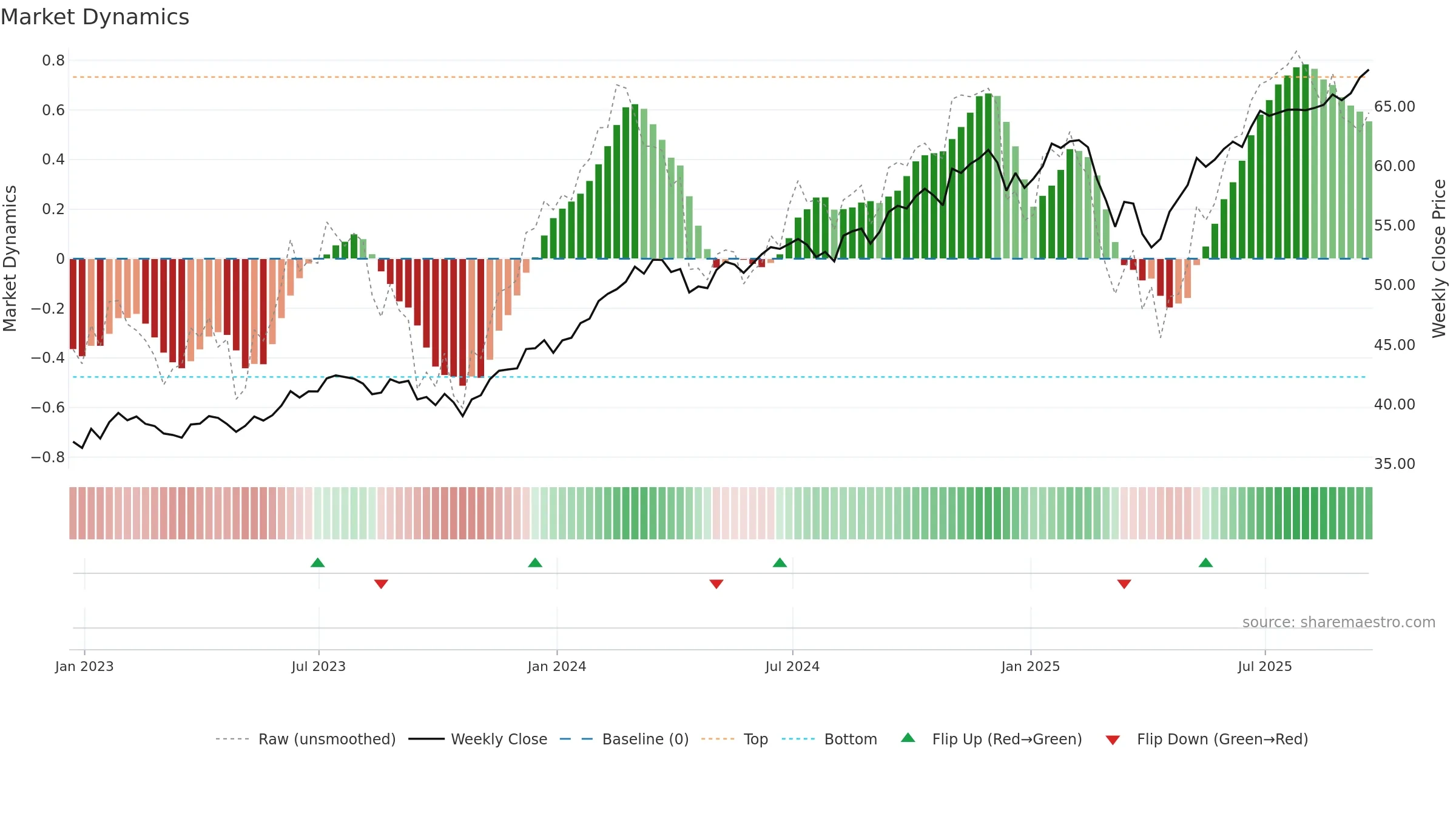Click the −0.2 left axis tick label

click(48, 308)
